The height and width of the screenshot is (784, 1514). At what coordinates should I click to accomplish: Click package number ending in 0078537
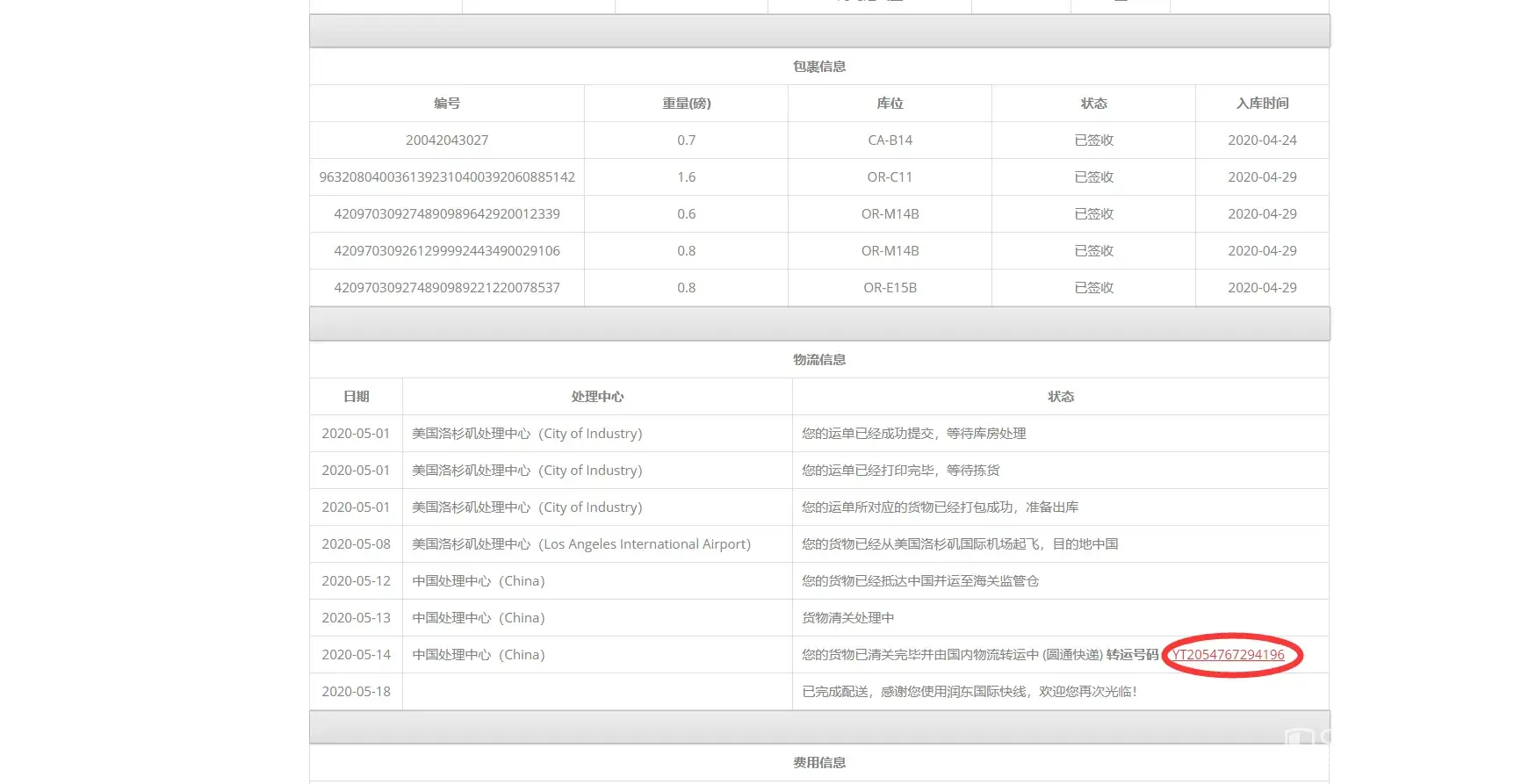click(447, 288)
